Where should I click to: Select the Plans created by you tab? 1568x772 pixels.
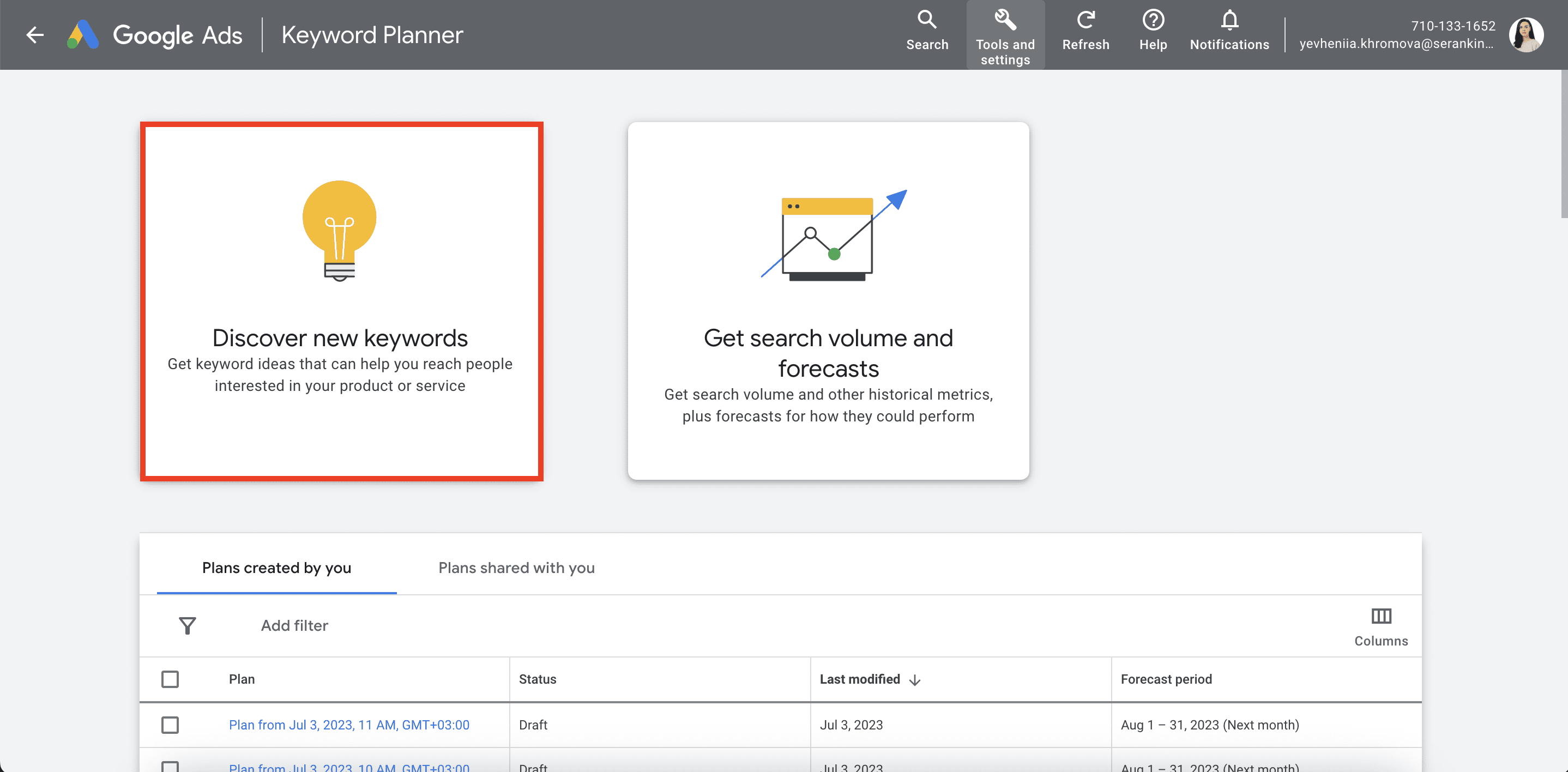tap(277, 568)
